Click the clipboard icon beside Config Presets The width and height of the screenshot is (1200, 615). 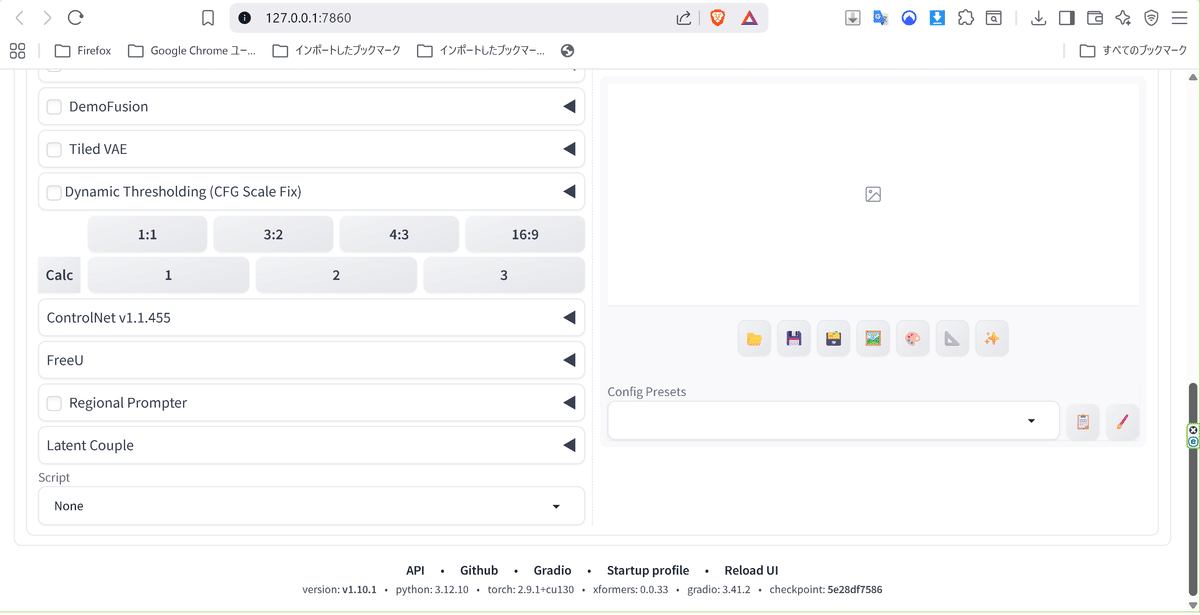click(1082, 421)
